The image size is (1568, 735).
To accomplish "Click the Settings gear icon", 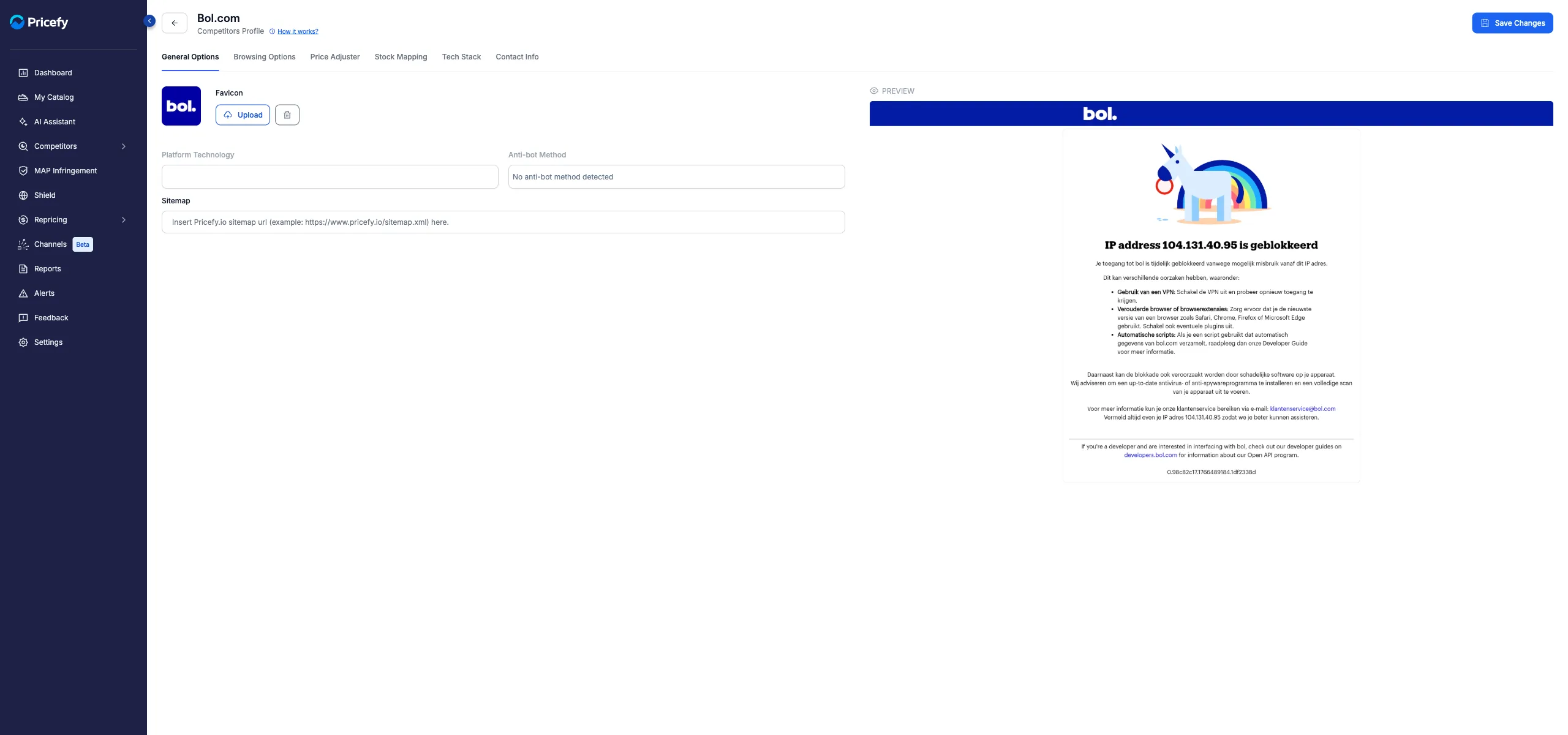I will pyautogui.click(x=23, y=342).
